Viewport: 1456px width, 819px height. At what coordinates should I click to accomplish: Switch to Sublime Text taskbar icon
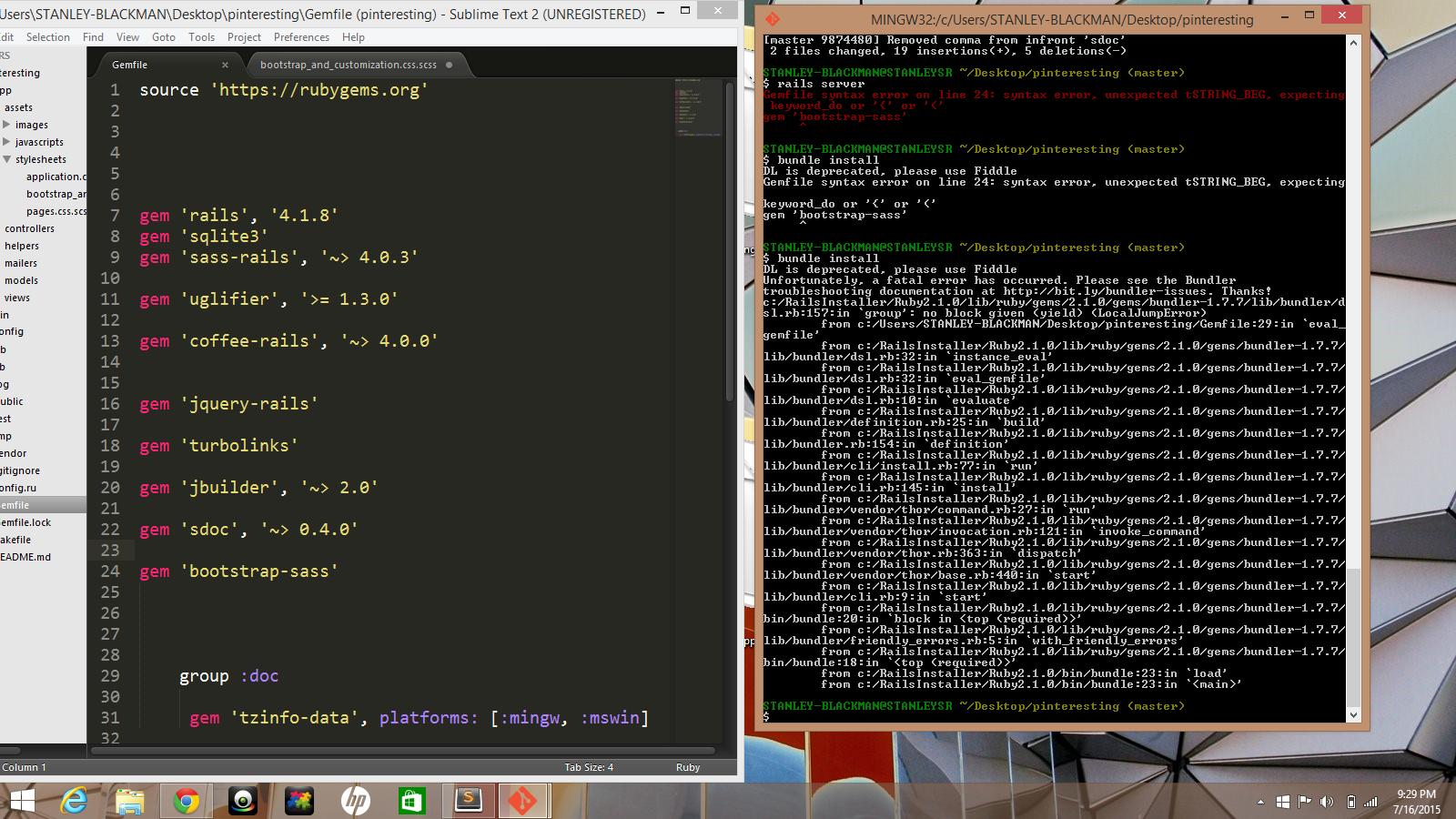[x=469, y=802]
